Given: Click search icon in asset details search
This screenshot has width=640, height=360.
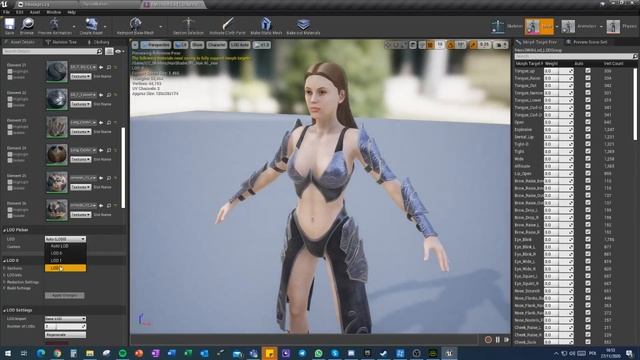Looking at the screenshot, I should click(99, 51).
